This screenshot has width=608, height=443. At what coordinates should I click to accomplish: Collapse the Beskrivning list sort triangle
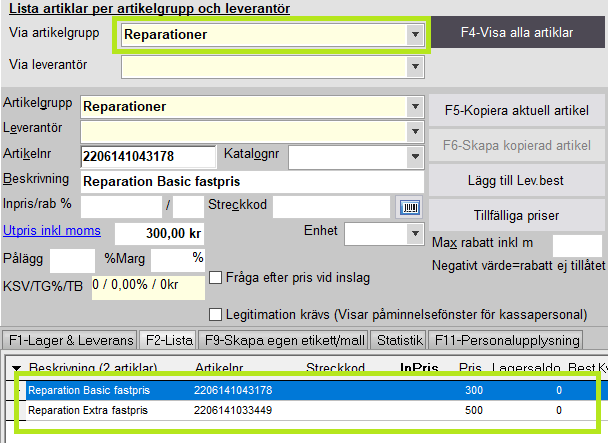click(15, 368)
